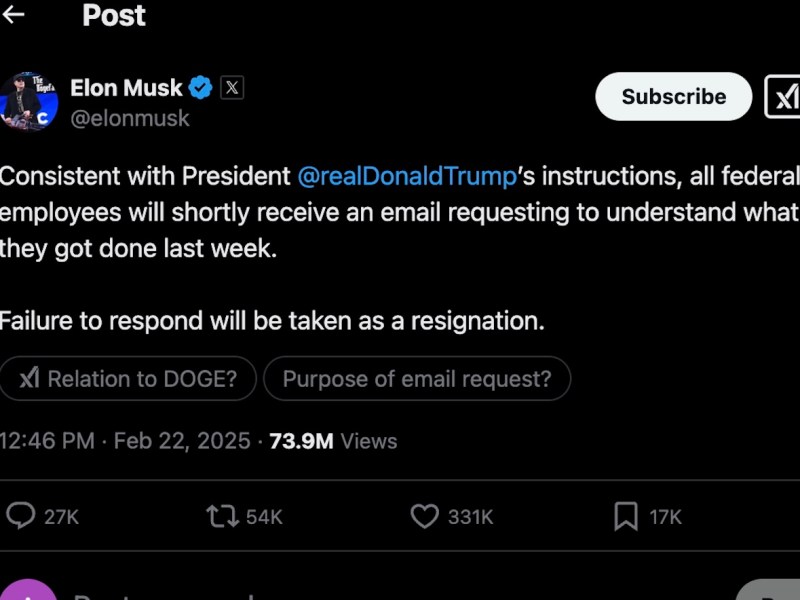Open the @realDonaldTrump mention link
Viewport: 800px width, 600px height.
[x=407, y=177]
